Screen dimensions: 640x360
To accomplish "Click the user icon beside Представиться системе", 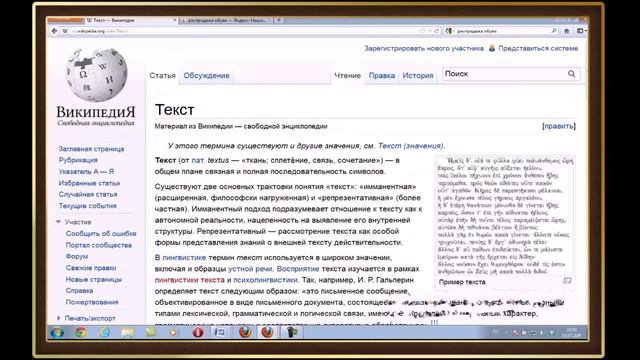I will (x=492, y=48).
